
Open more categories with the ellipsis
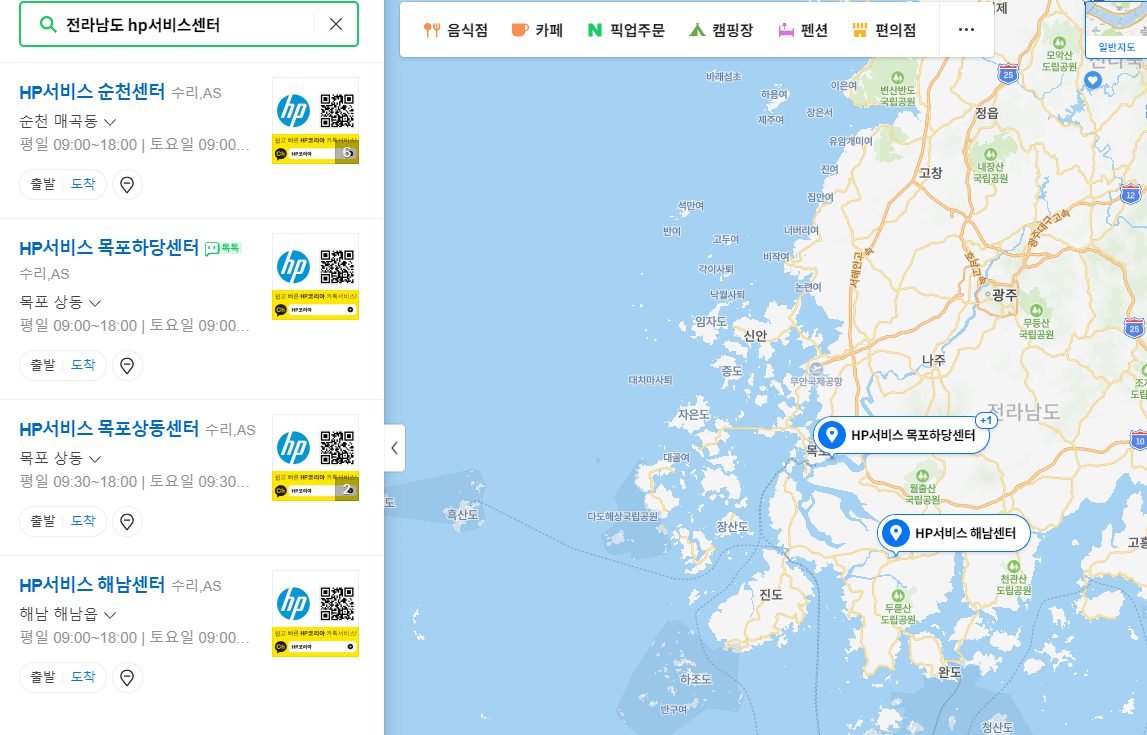coord(966,30)
